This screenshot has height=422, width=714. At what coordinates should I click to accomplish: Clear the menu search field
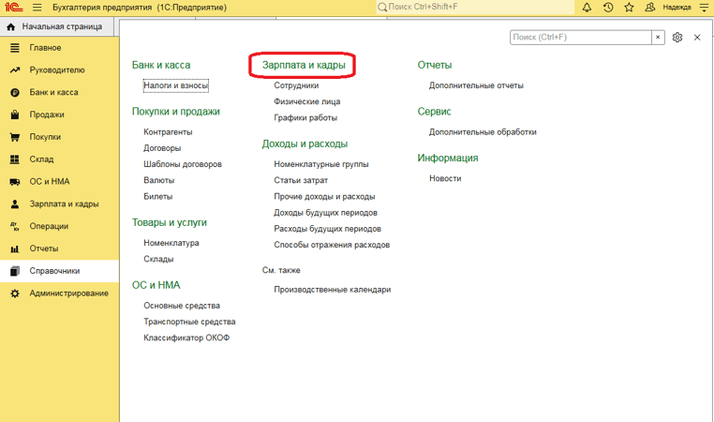pyautogui.click(x=658, y=37)
